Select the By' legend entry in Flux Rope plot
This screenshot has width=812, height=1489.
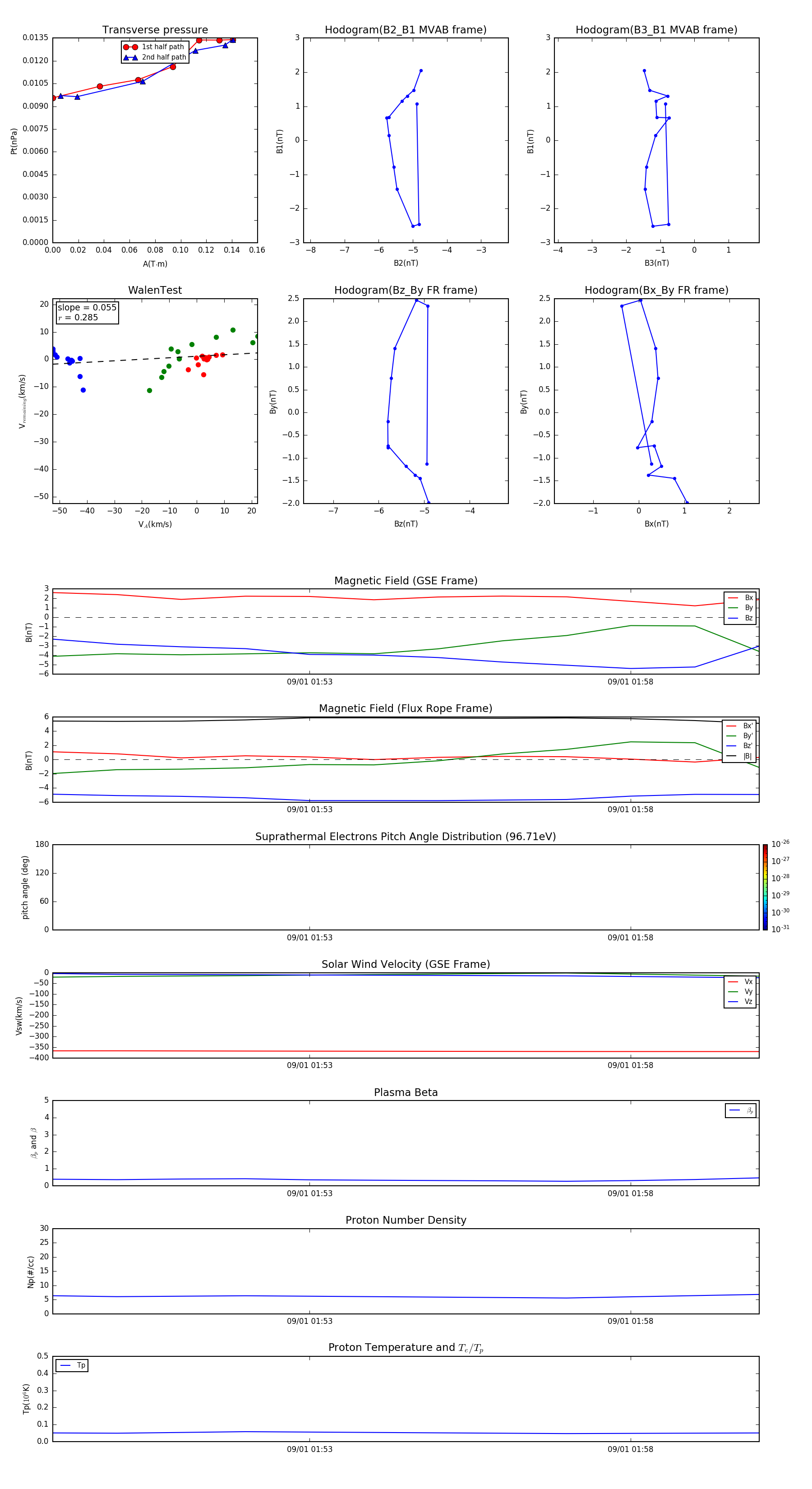739,736
